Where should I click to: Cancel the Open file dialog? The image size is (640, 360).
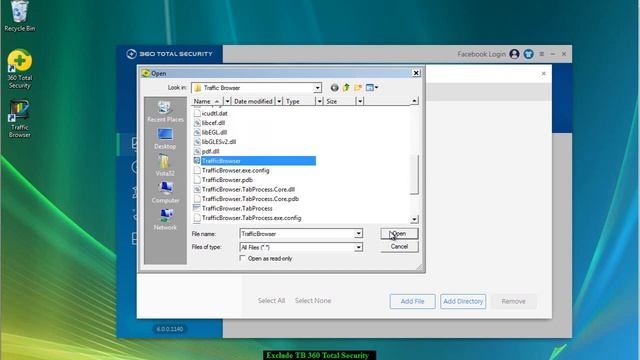tap(399, 247)
